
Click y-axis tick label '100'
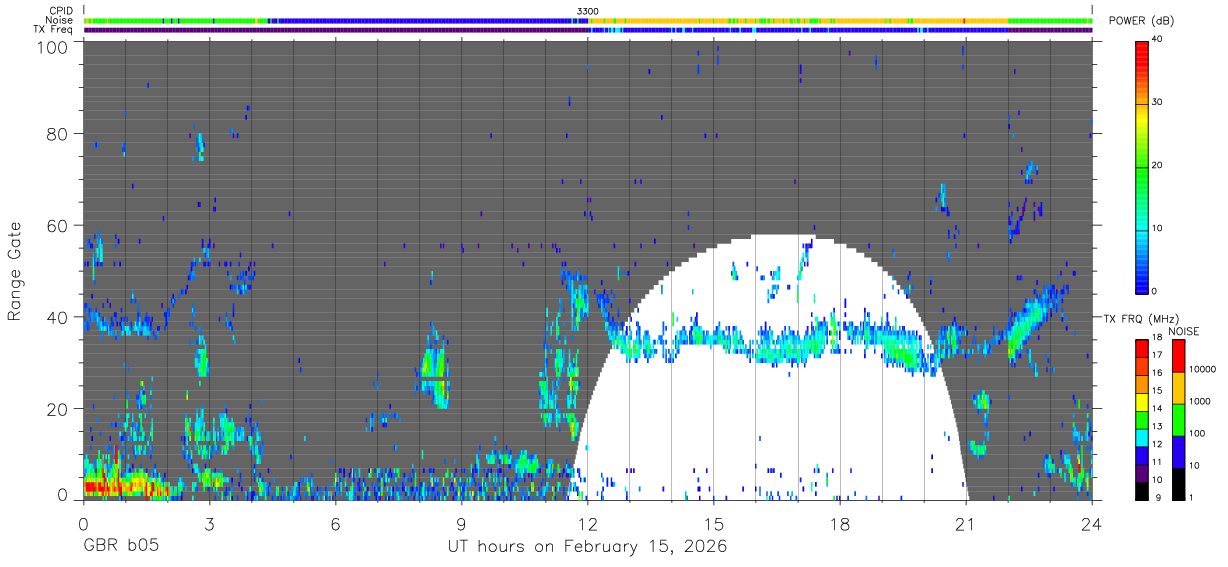click(x=53, y=46)
